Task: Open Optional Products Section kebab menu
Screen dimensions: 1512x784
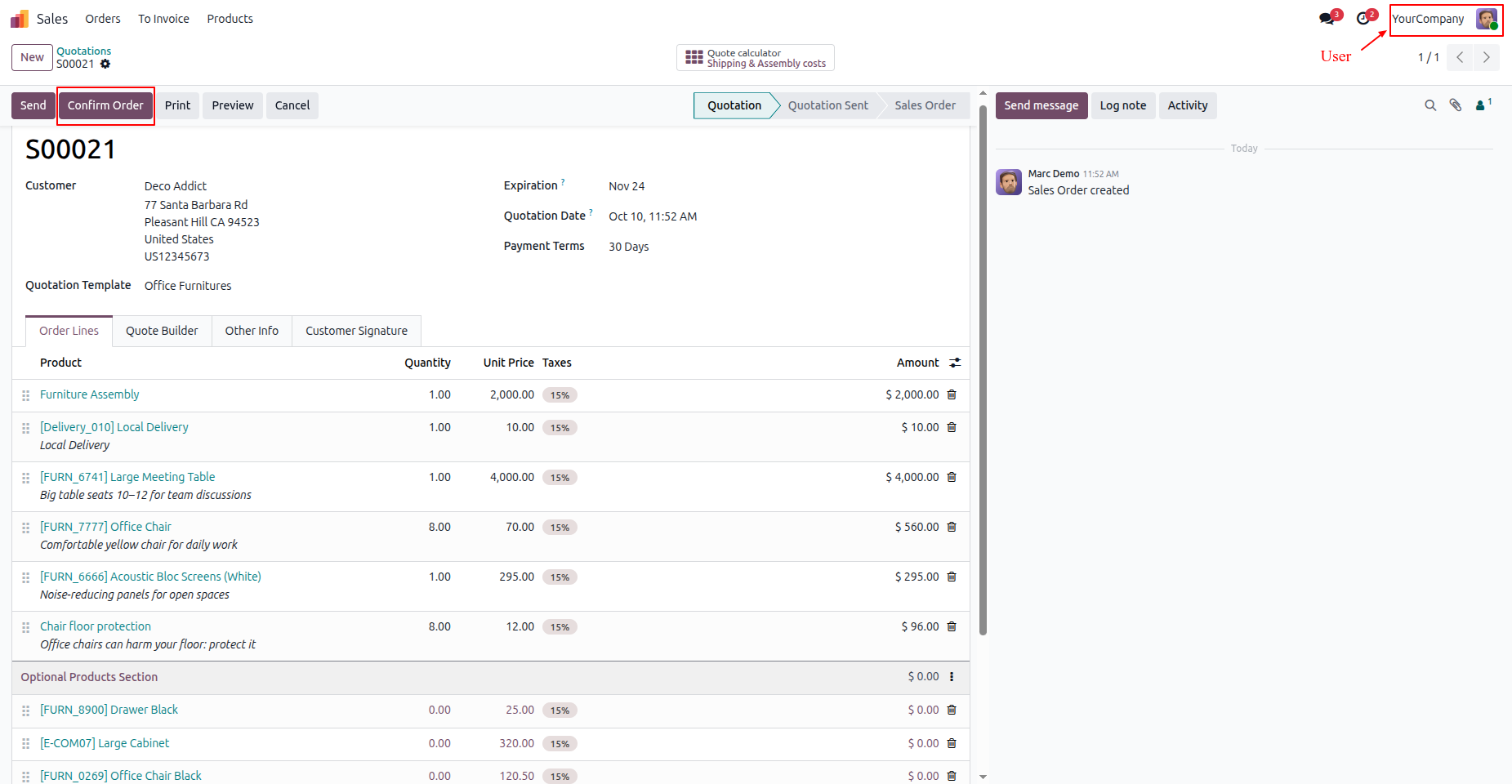Action: (x=952, y=677)
